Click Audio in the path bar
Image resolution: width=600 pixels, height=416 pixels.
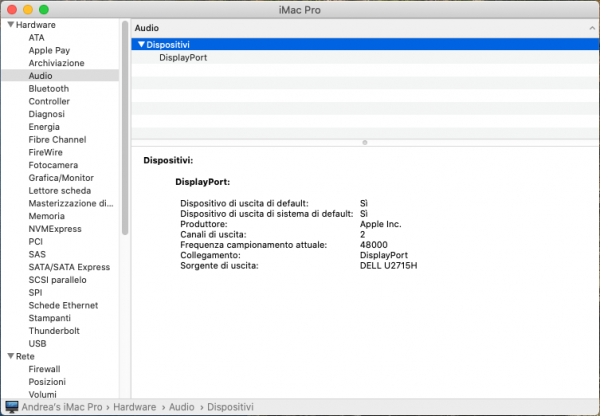pyautogui.click(x=181, y=407)
